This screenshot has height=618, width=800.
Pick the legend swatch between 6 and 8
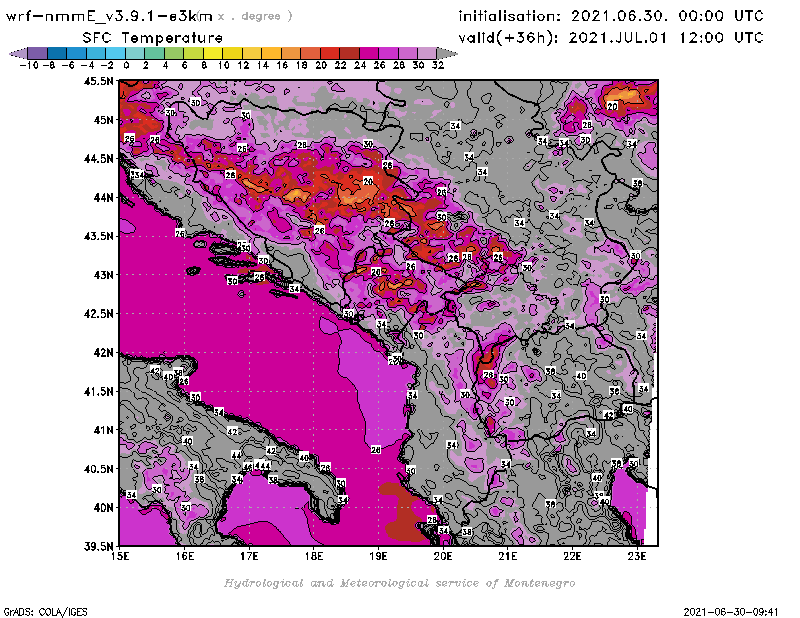pos(193,53)
